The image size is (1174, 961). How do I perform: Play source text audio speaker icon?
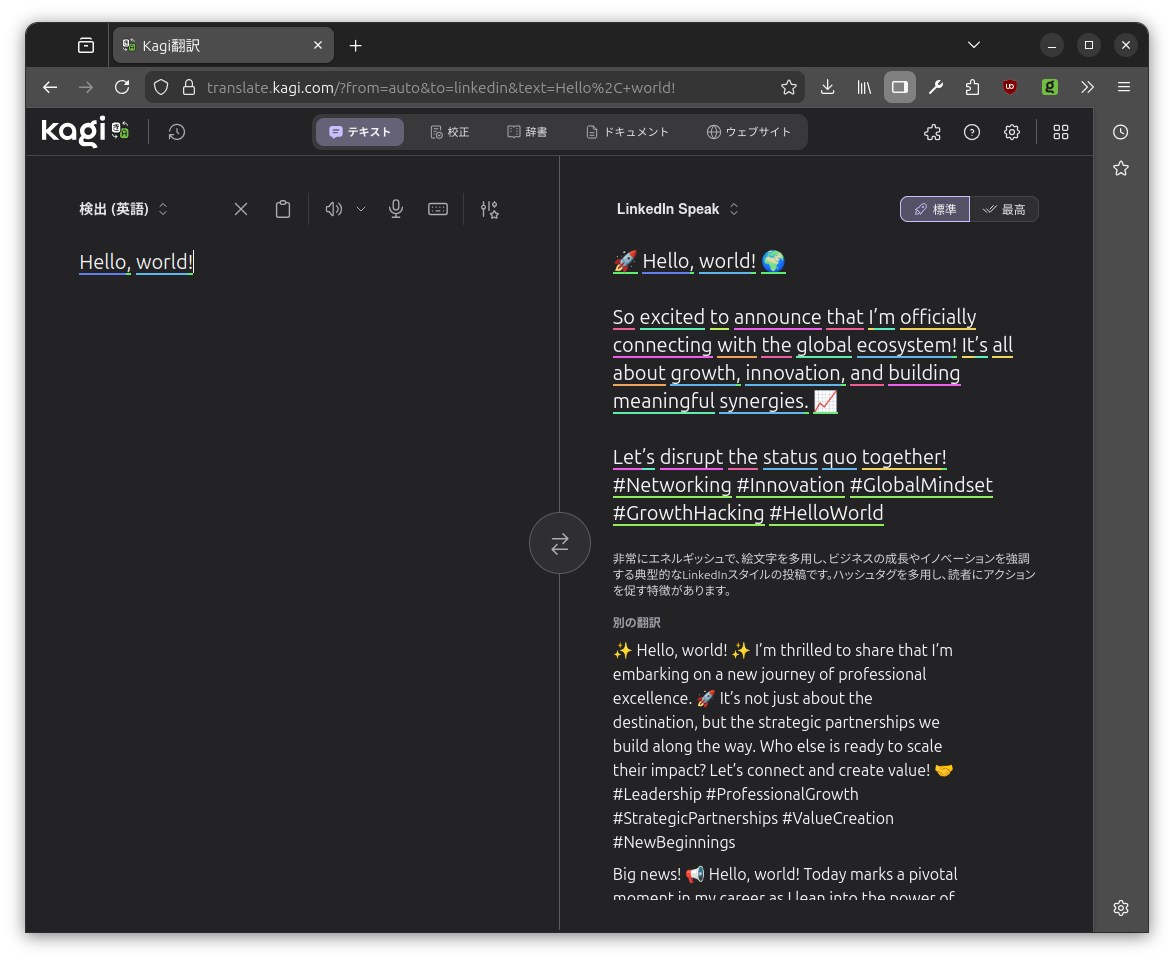[334, 209]
